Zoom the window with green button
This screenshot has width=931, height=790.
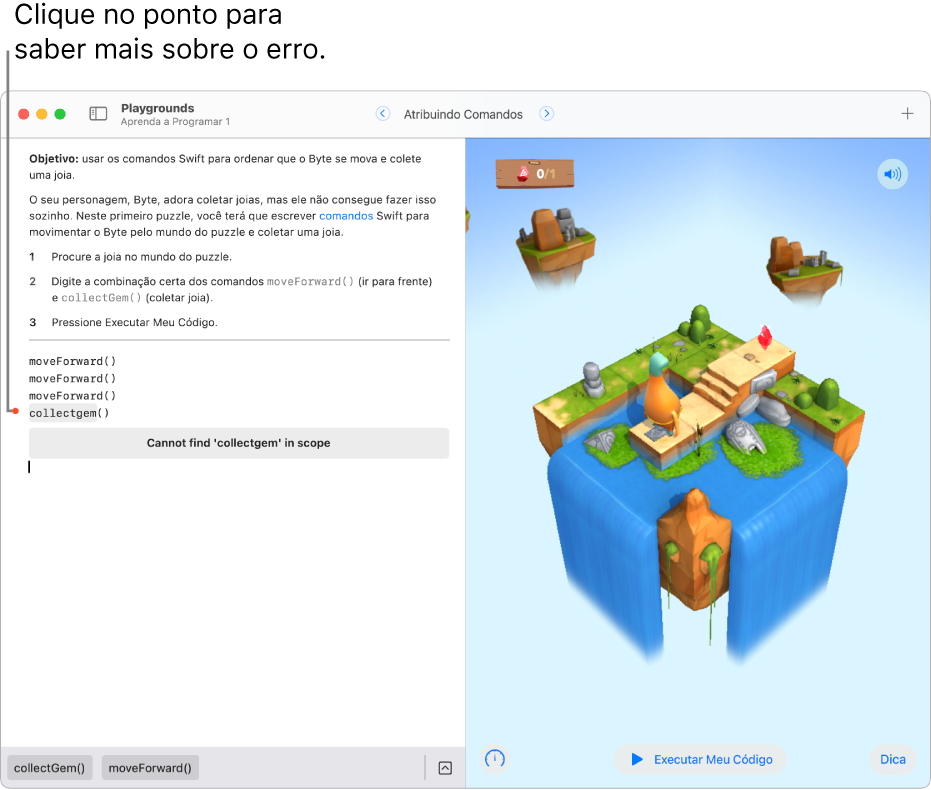click(60, 114)
